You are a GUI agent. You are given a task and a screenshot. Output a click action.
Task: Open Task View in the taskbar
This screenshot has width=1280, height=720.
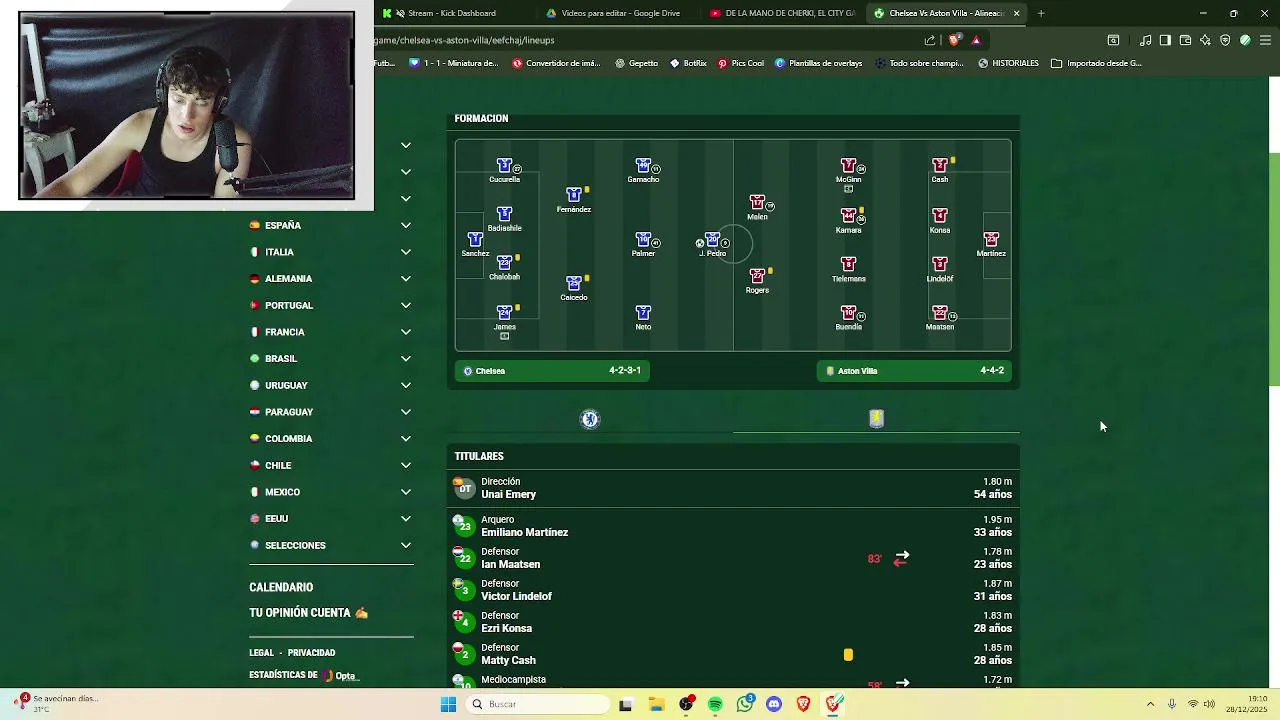click(625, 704)
